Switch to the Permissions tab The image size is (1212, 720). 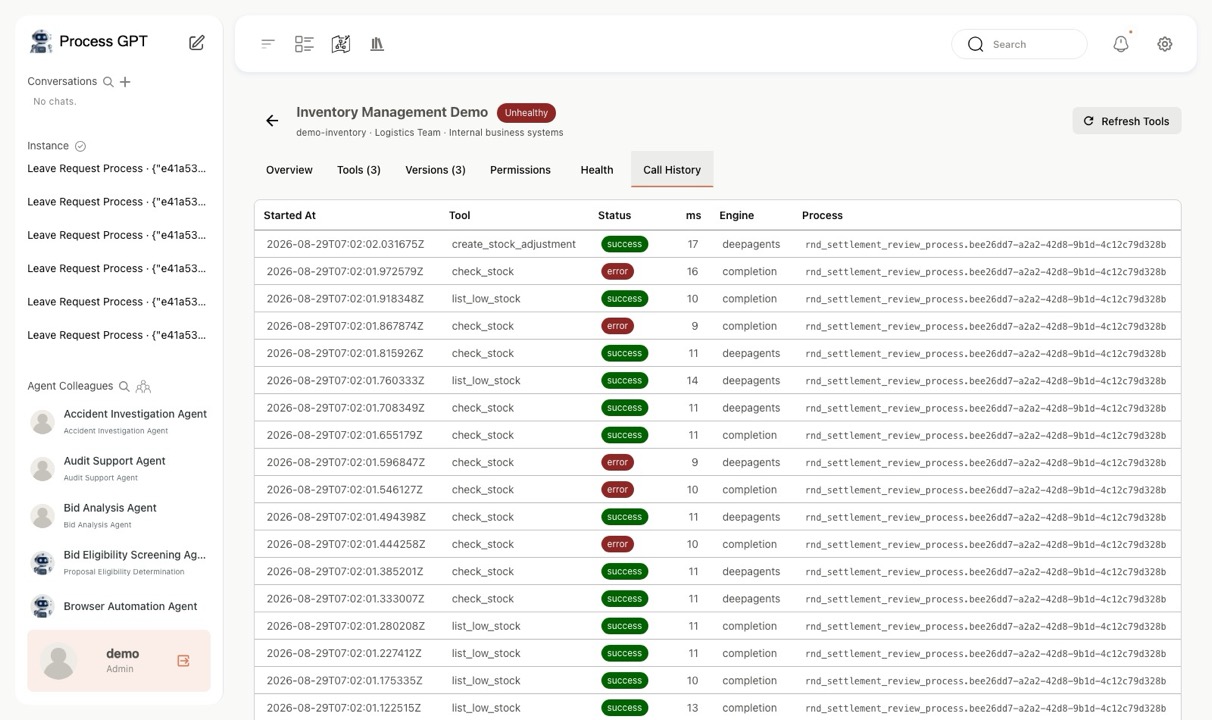(520, 170)
